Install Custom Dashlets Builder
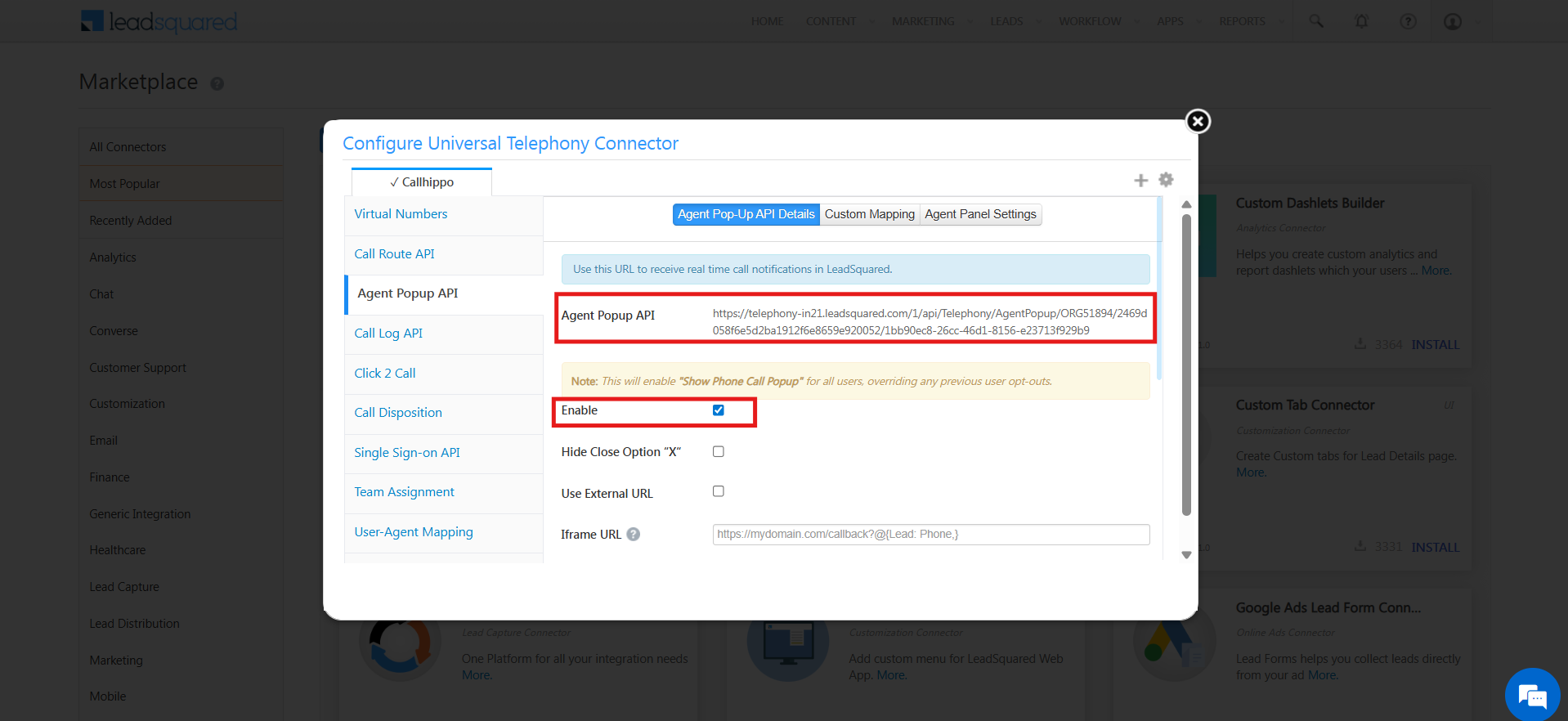 [x=1435, y=345]
